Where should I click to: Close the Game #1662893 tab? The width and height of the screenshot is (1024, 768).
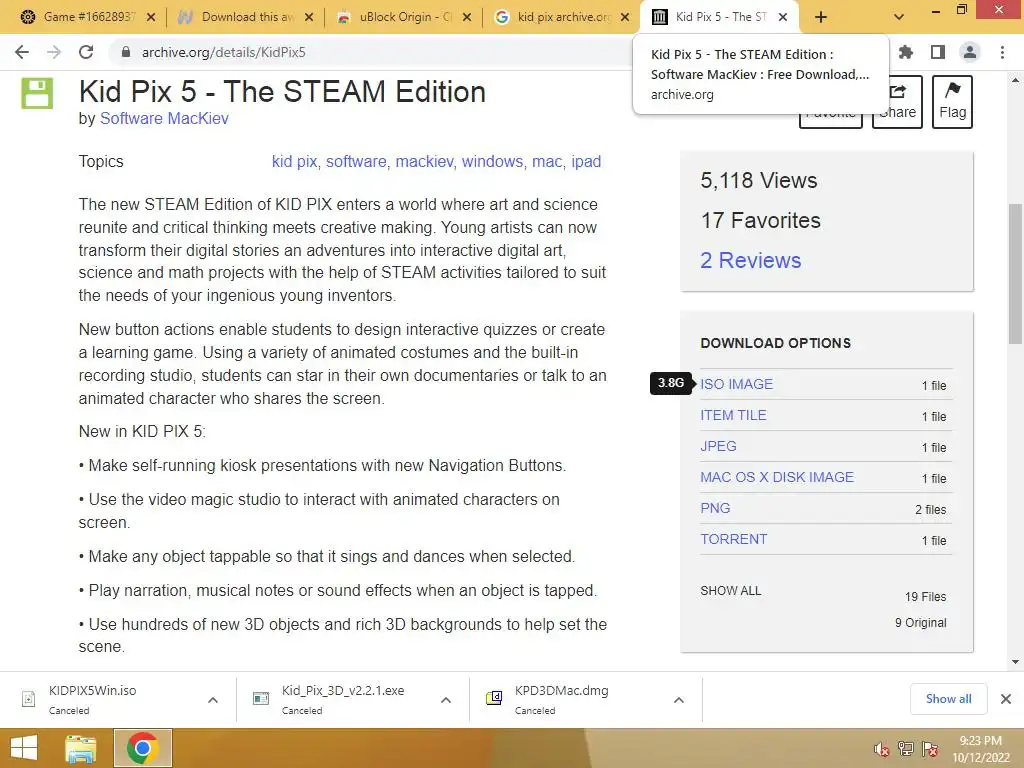click(151, 17)
